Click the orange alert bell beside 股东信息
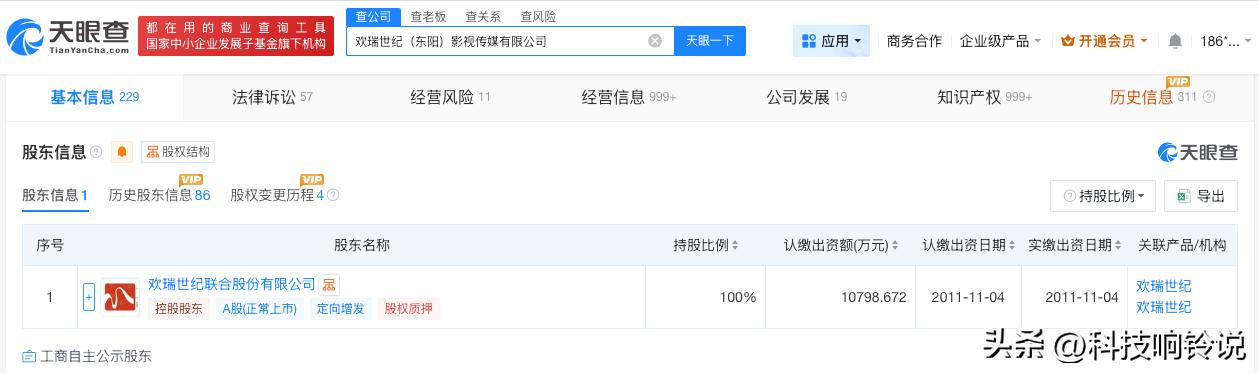This screenshot has width=1259, height=373. pos(122,152)
